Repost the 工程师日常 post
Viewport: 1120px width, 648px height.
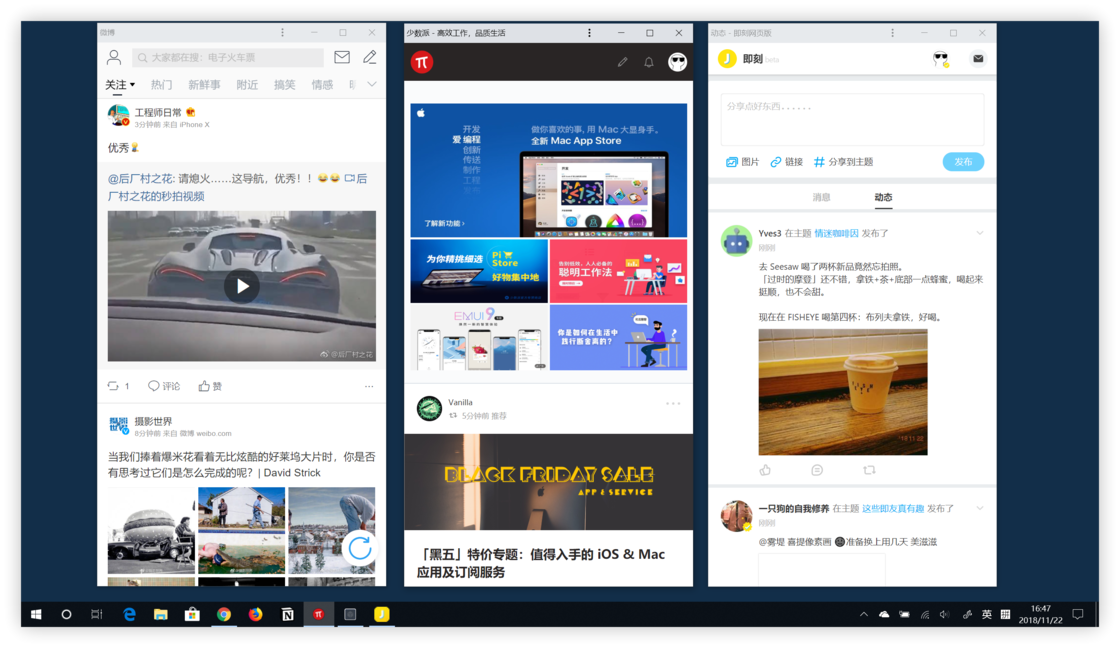pyautogui.click(x=119, y=386)
